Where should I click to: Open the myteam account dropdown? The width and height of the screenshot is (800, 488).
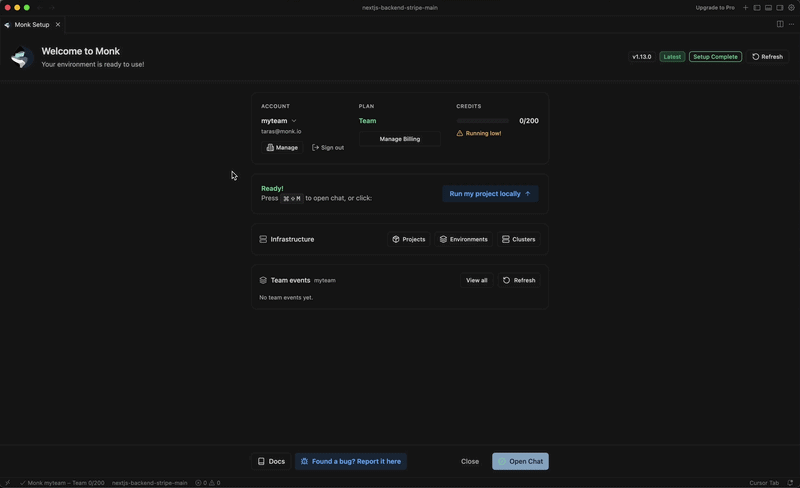[279, 120]
